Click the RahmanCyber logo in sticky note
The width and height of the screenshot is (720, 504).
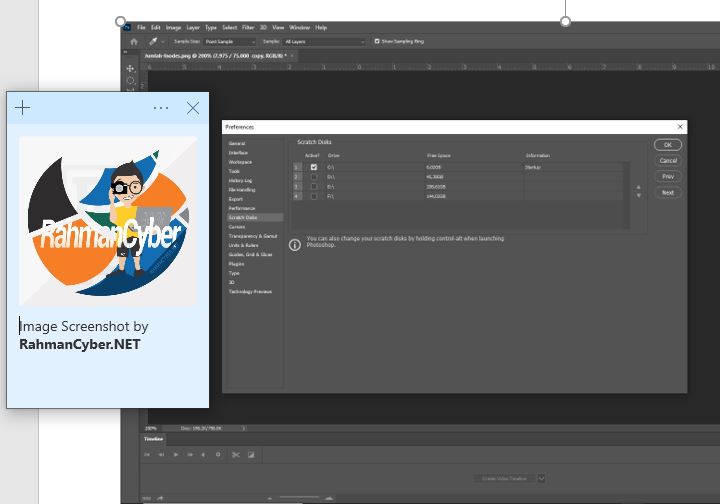[108, 221]
